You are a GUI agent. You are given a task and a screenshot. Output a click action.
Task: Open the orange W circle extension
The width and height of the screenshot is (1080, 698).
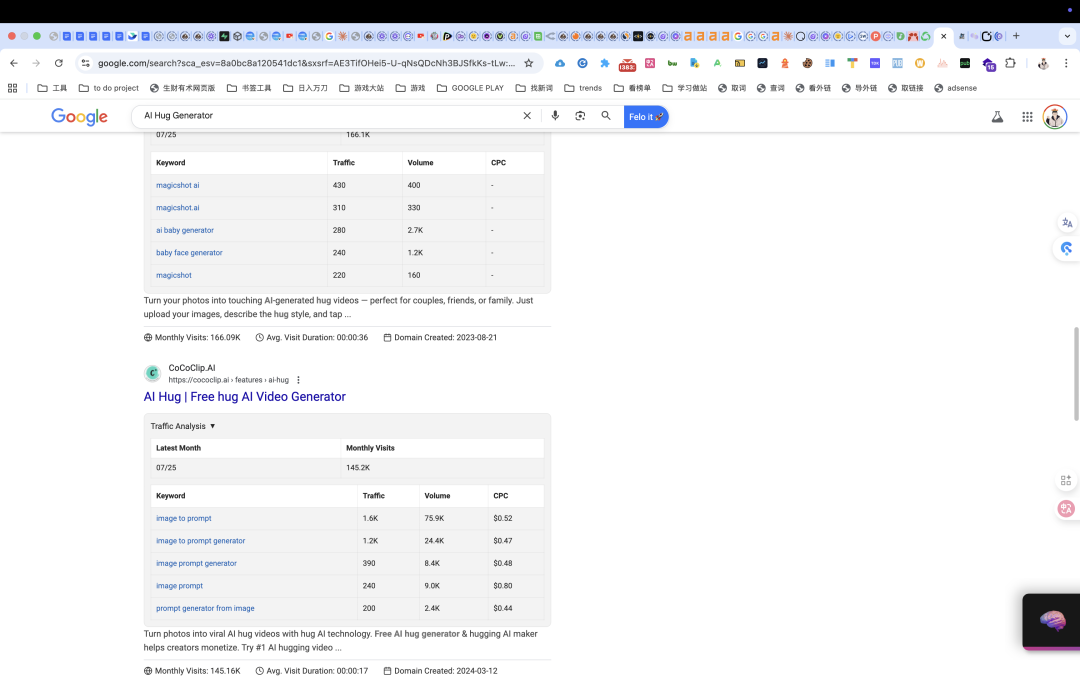pos(920,63)
